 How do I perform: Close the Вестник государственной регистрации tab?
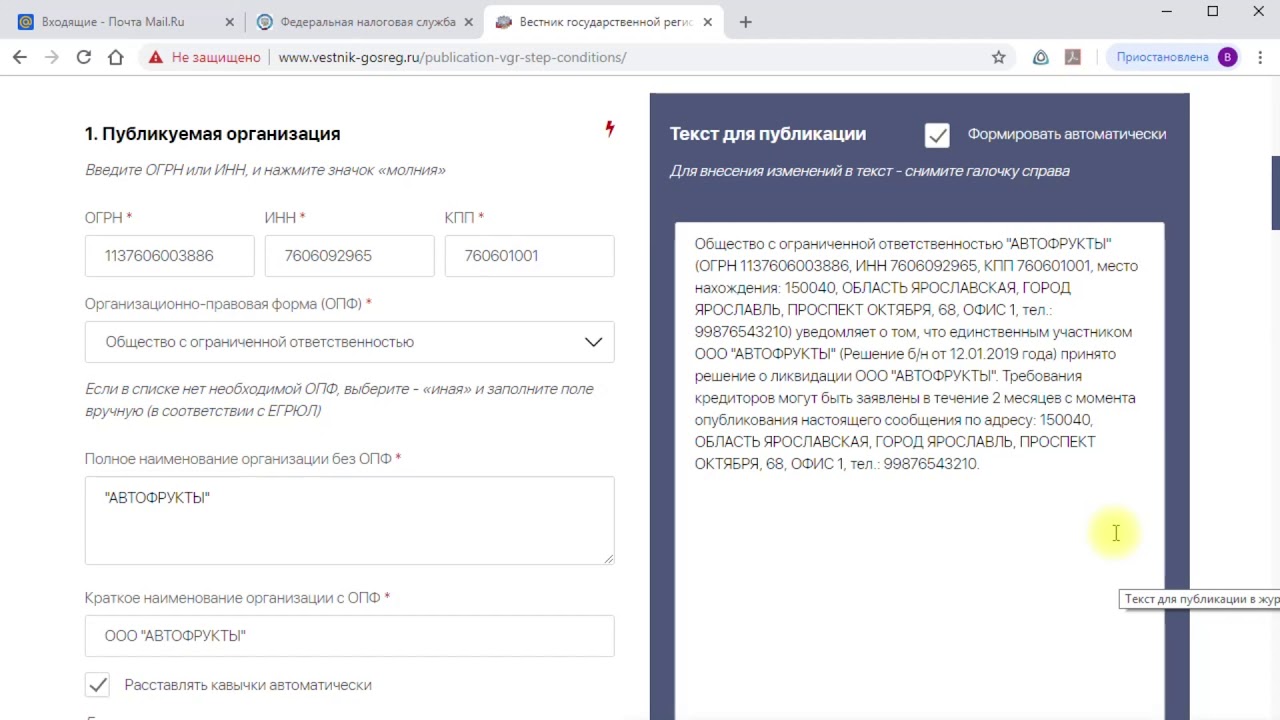coord(707,22)
